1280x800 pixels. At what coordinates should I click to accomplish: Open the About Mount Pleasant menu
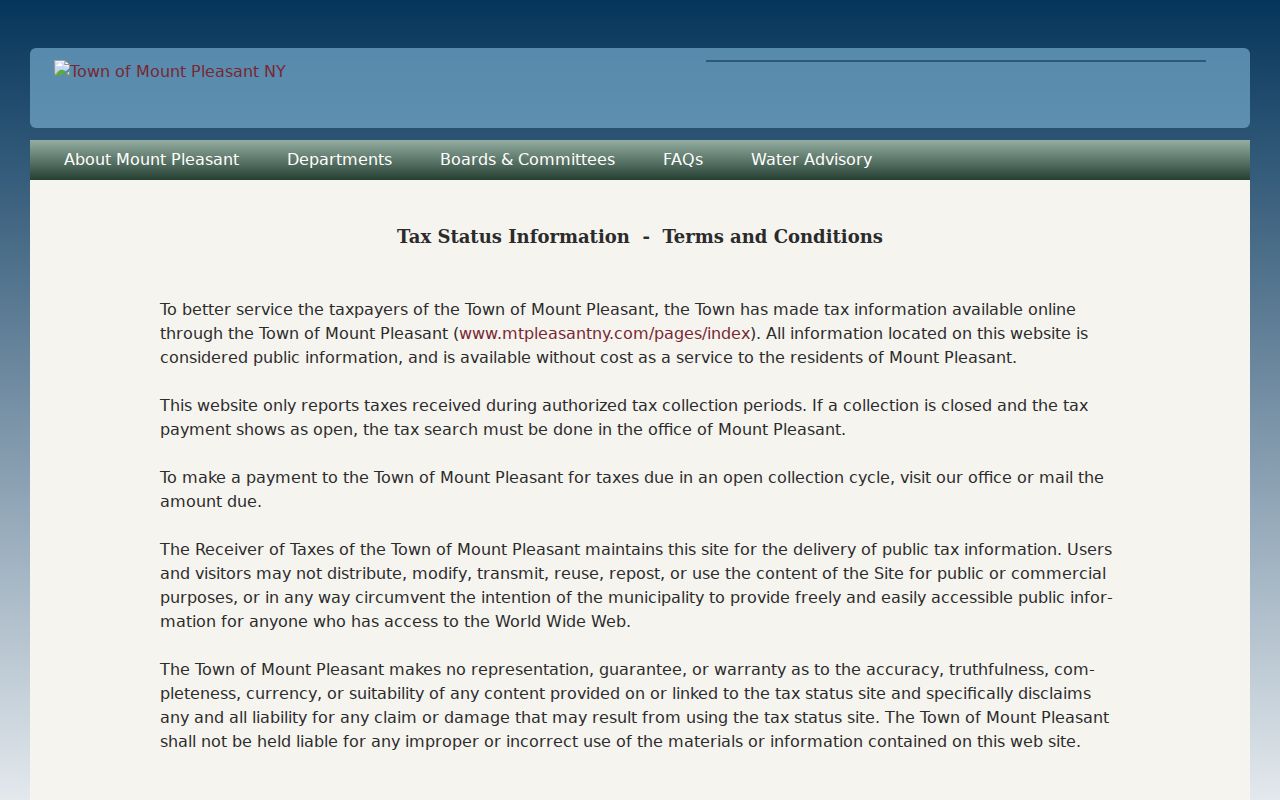coord(151,160)
